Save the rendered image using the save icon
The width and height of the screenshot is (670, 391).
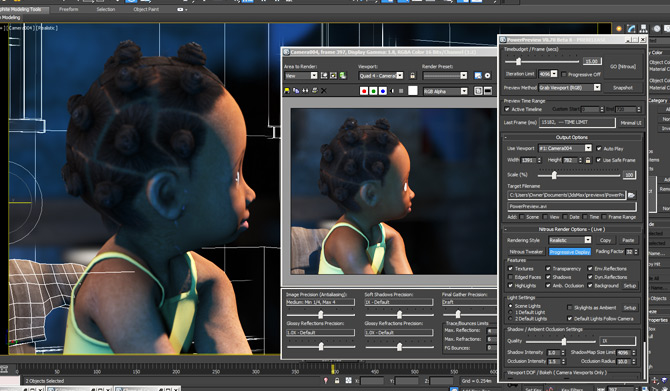(x=287, y=91)
